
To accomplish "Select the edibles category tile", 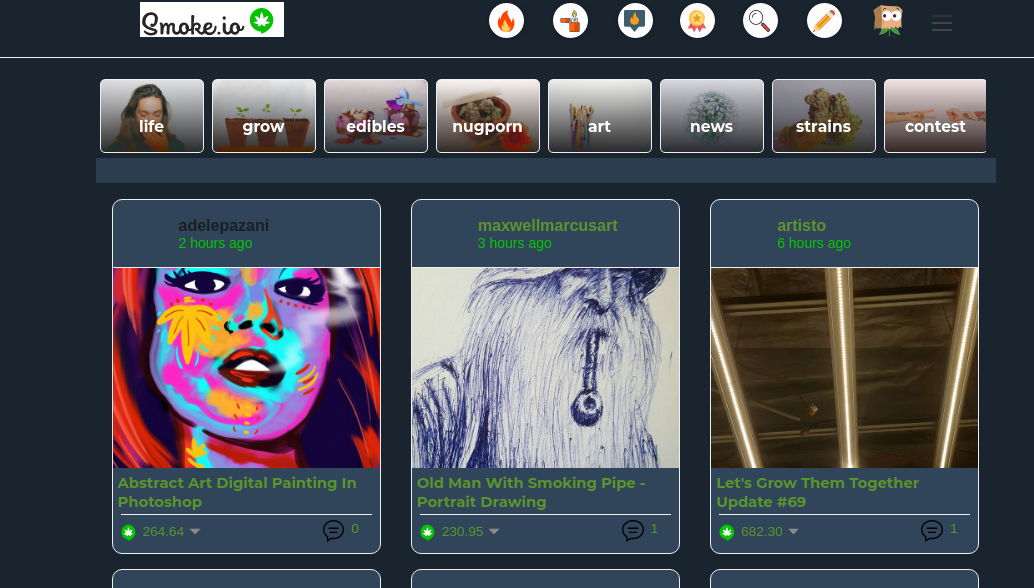I will 376,116.
